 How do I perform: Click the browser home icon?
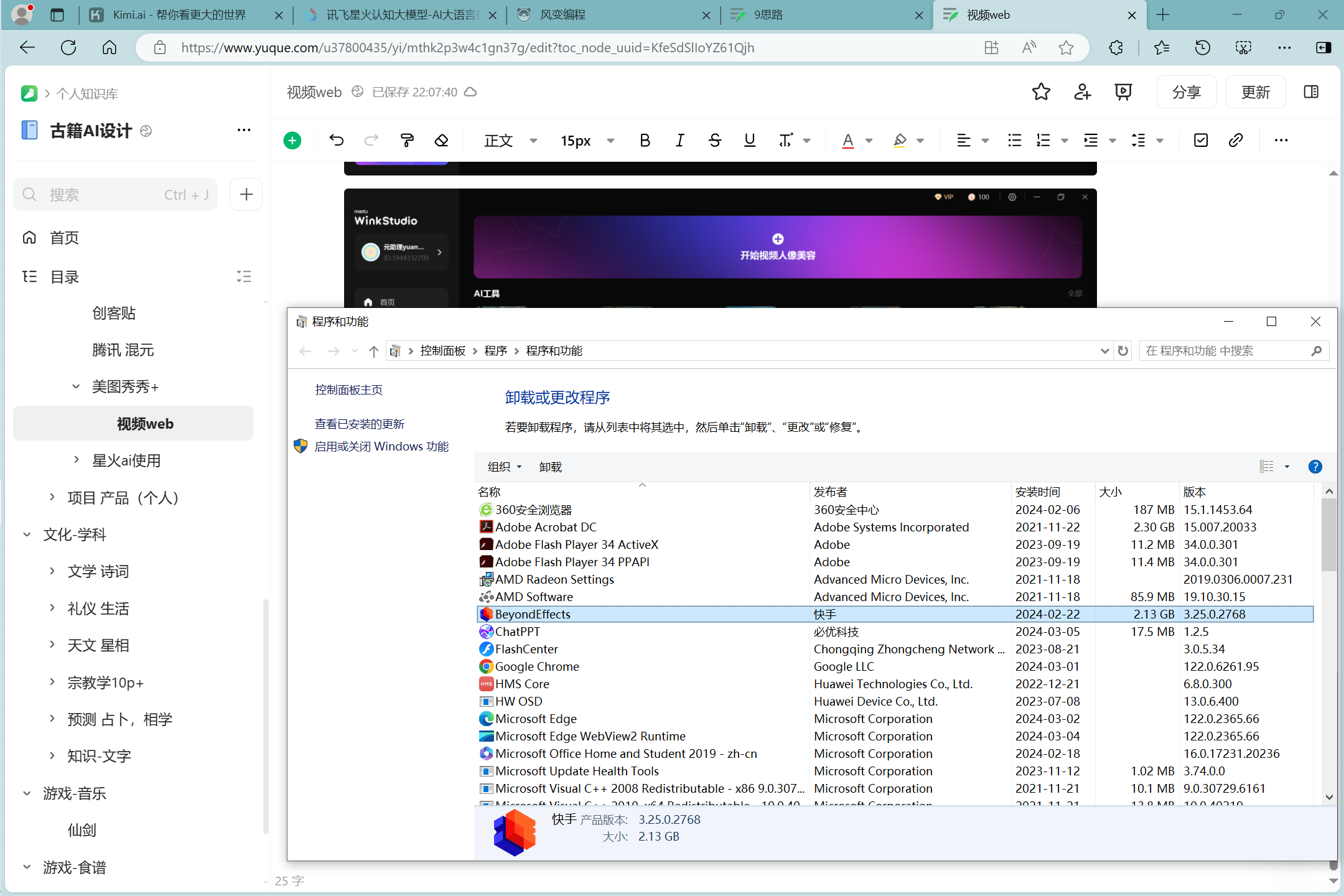pos(110,48)
